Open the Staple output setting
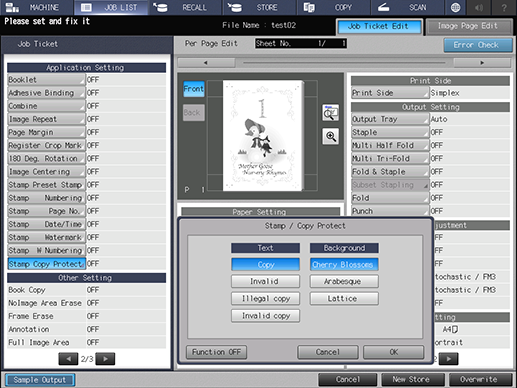517x388 pixels. [390, 132]
